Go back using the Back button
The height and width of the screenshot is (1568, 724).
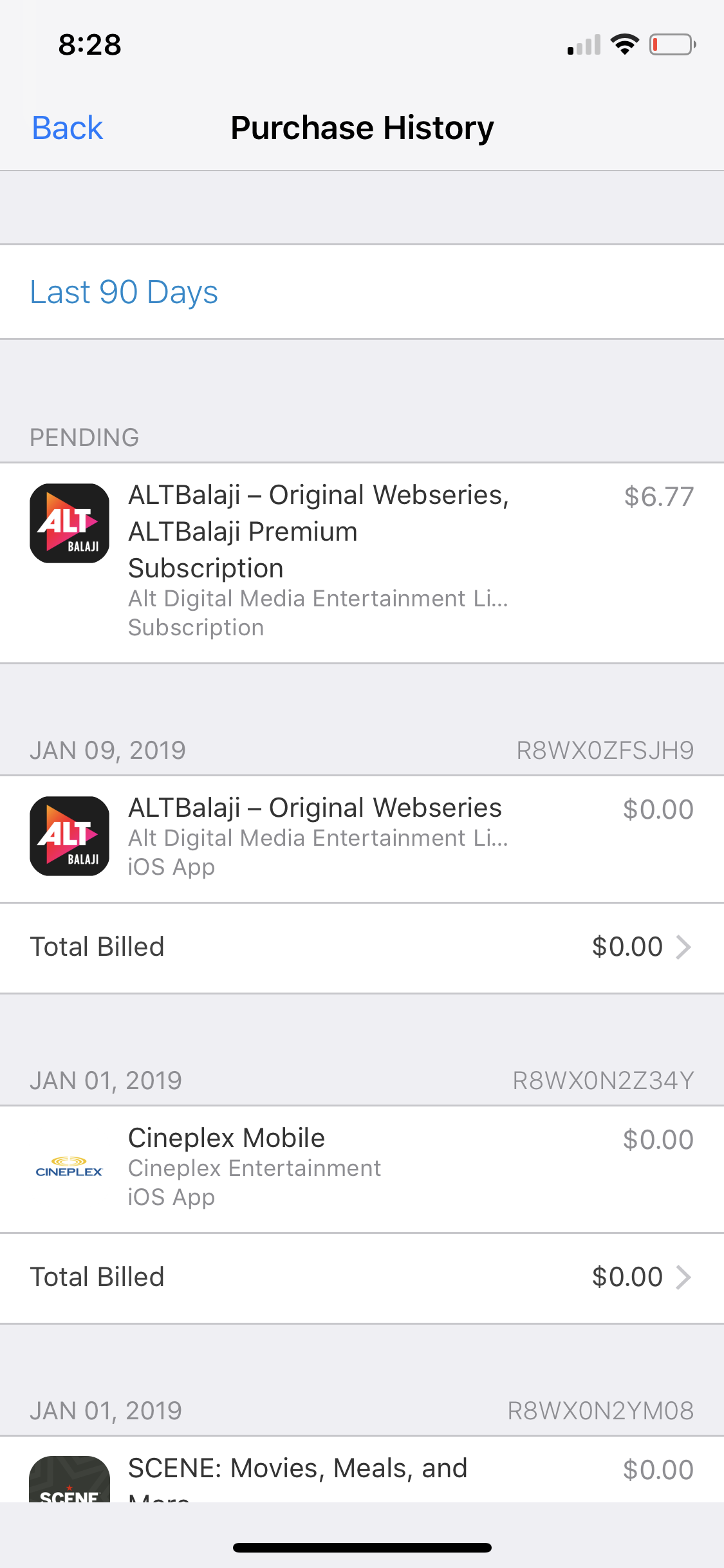pos(68,127)
